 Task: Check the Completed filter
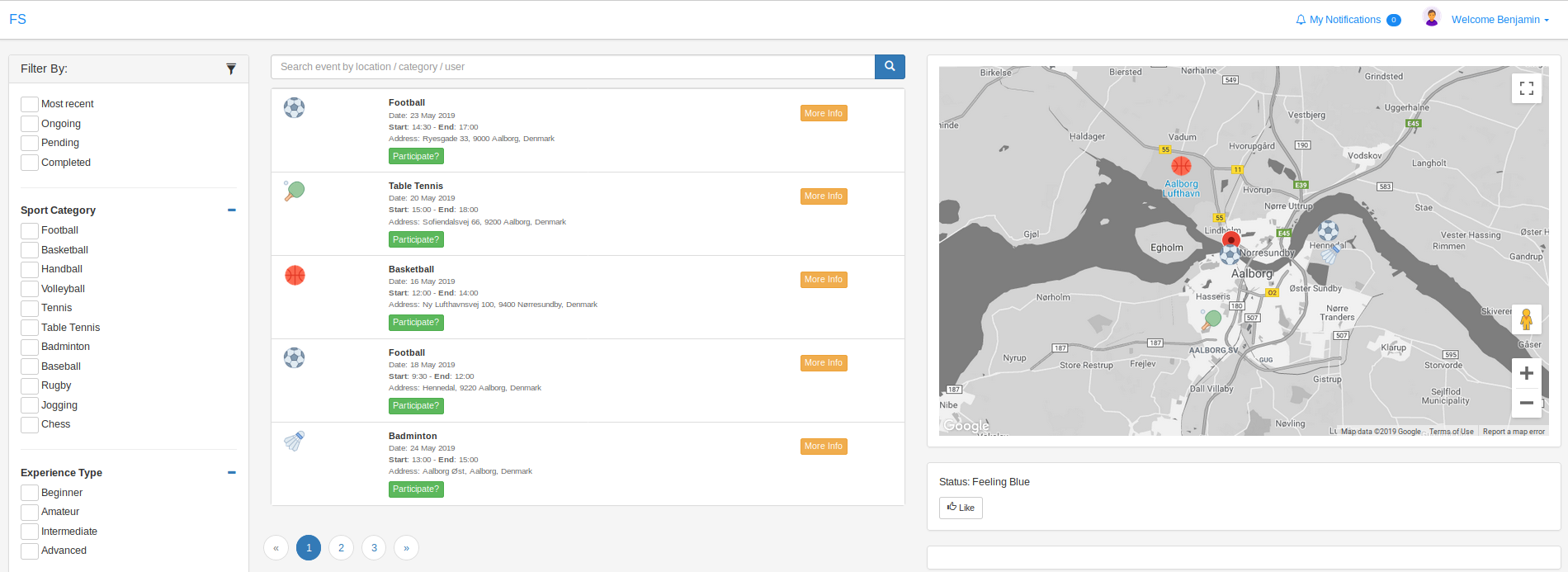point(29,163)
